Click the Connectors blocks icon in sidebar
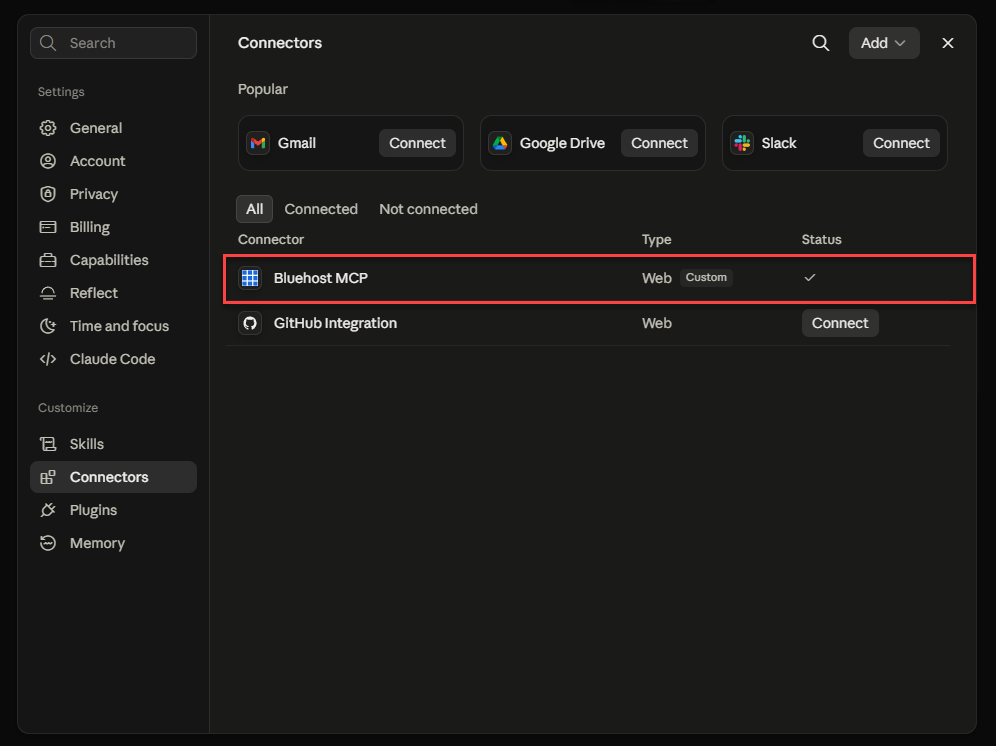This screenshot has height=746, width=996. (x=48, y=477)
